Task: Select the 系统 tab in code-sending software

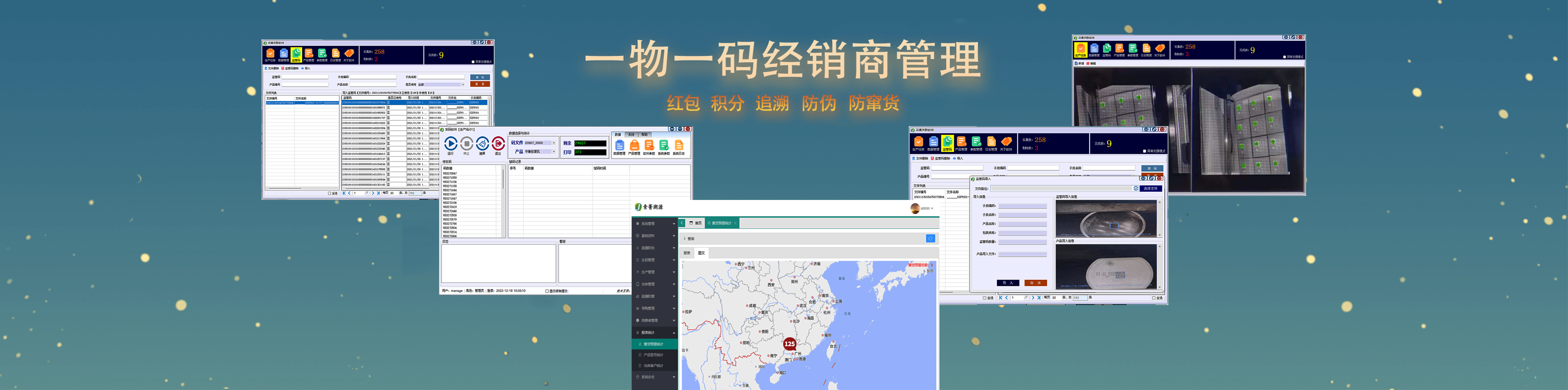Action: pos(631,134)
